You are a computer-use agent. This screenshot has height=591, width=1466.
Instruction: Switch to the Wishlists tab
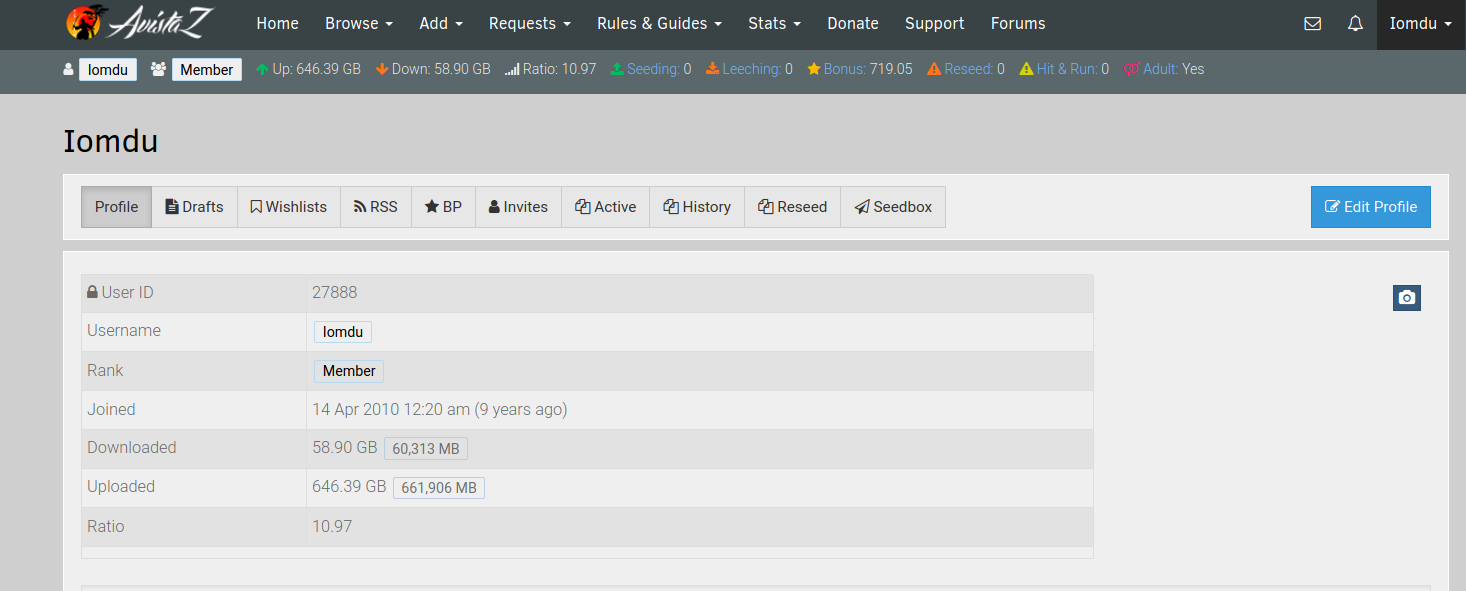[x=289, y=207]
